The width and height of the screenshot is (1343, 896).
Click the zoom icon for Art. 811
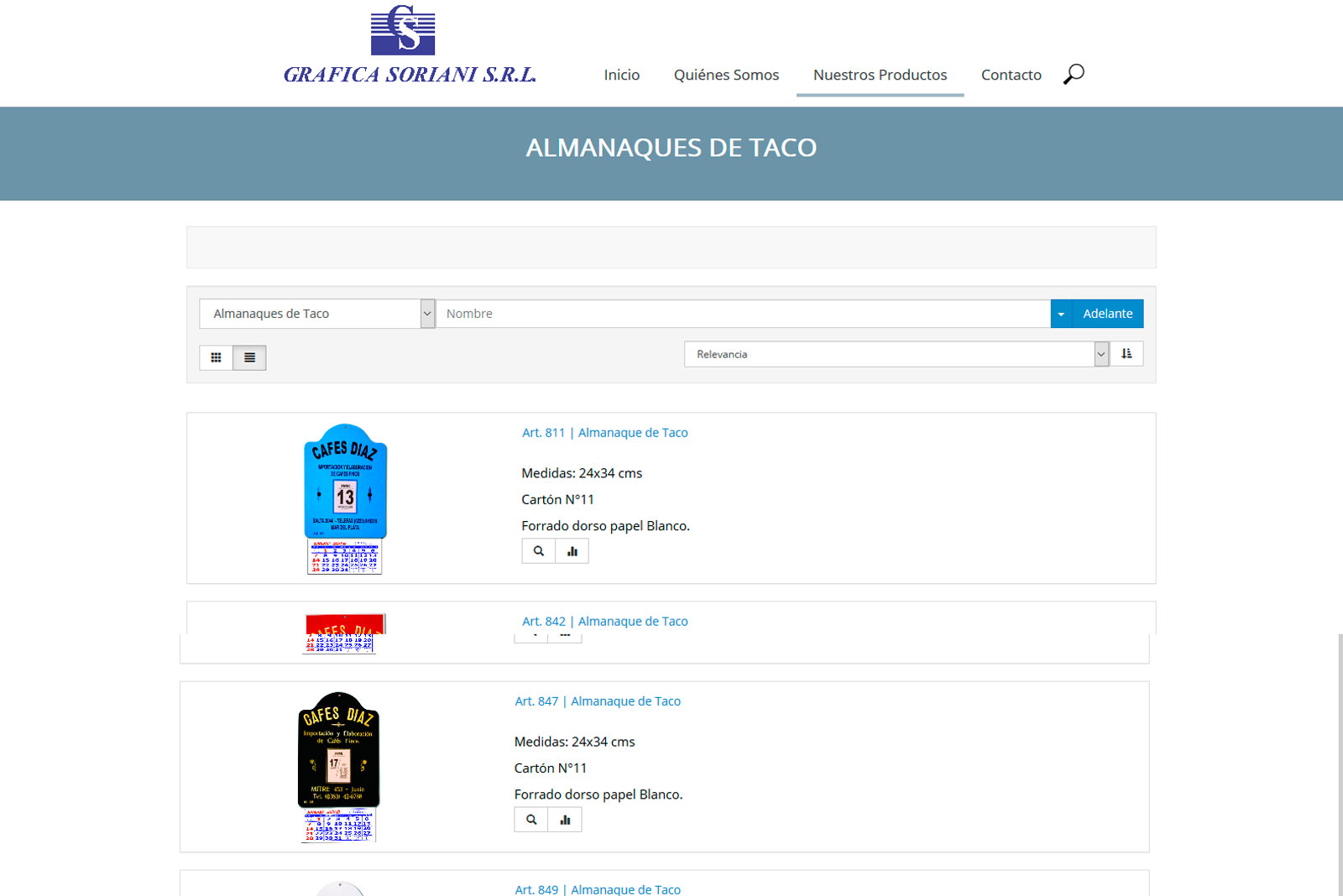(x=539, y=551)
